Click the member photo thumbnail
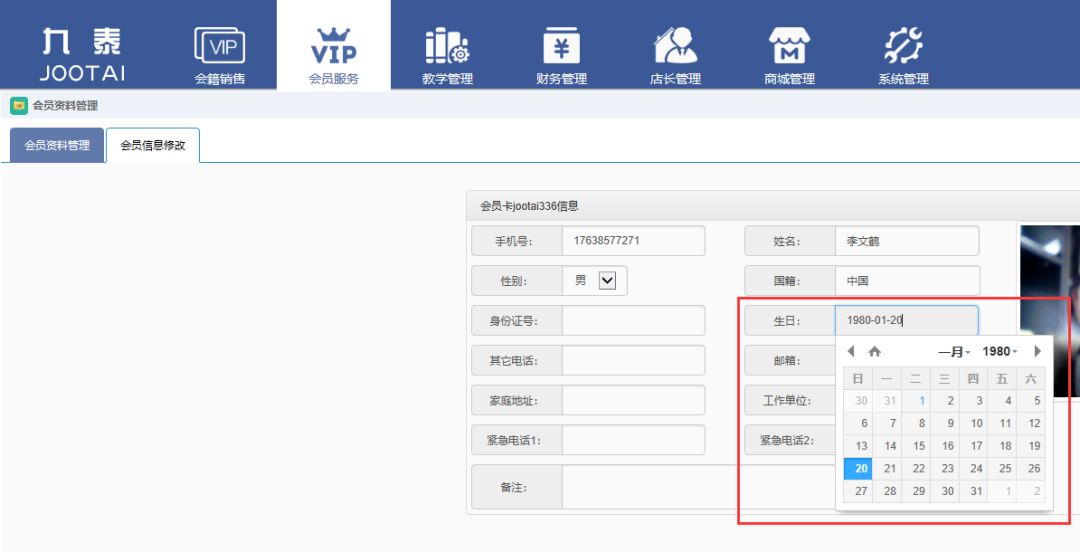1080x552 pixels. 1050,311
